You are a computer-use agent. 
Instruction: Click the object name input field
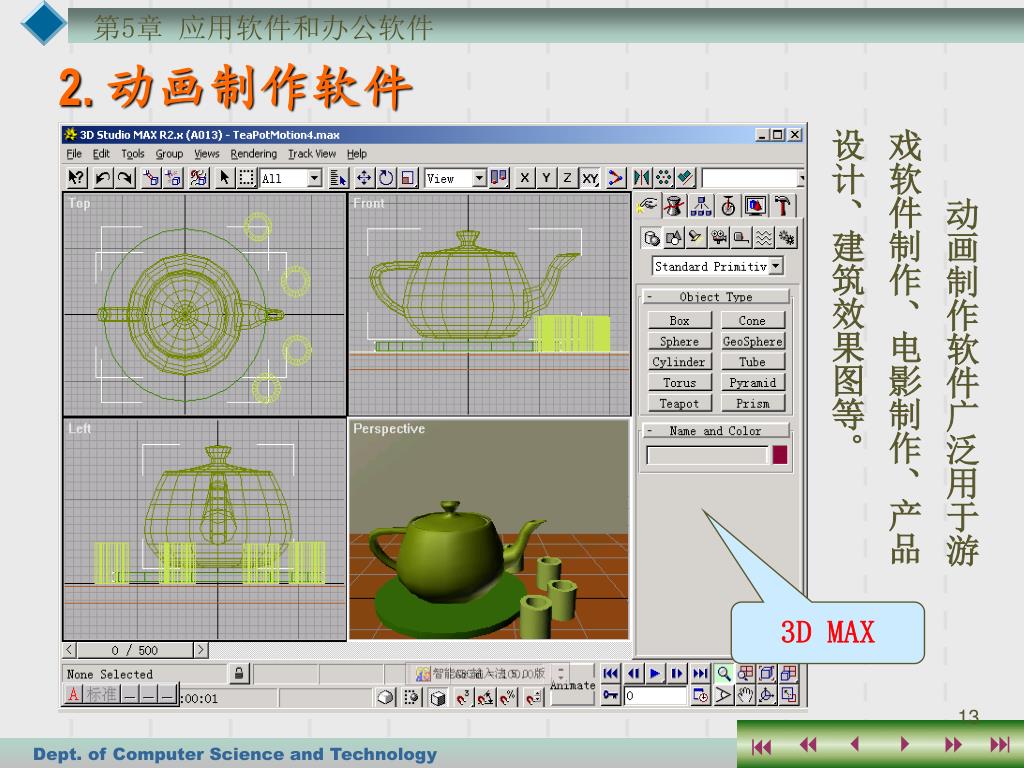707,455
